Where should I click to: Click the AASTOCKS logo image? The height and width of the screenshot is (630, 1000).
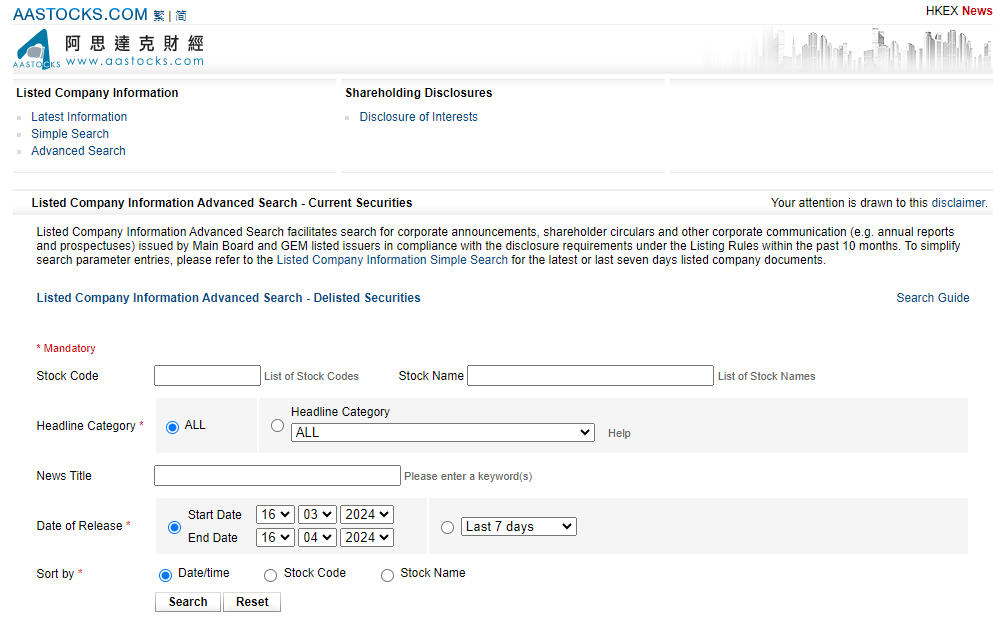(38, 49)
